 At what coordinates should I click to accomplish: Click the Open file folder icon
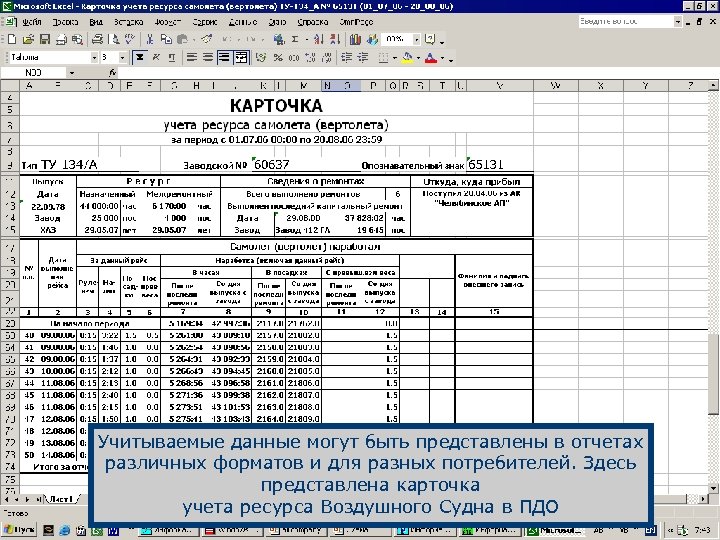[x=28, y=39]
